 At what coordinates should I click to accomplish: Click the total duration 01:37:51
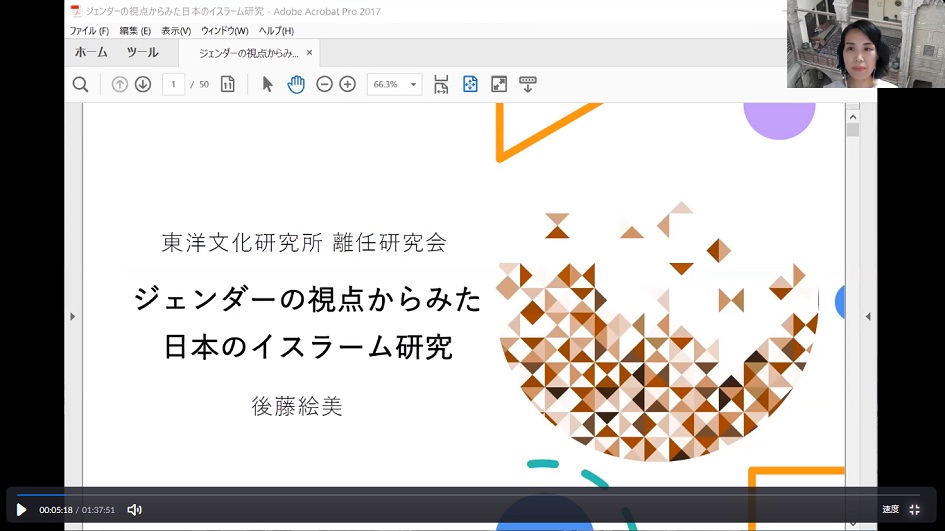point(98,510)
